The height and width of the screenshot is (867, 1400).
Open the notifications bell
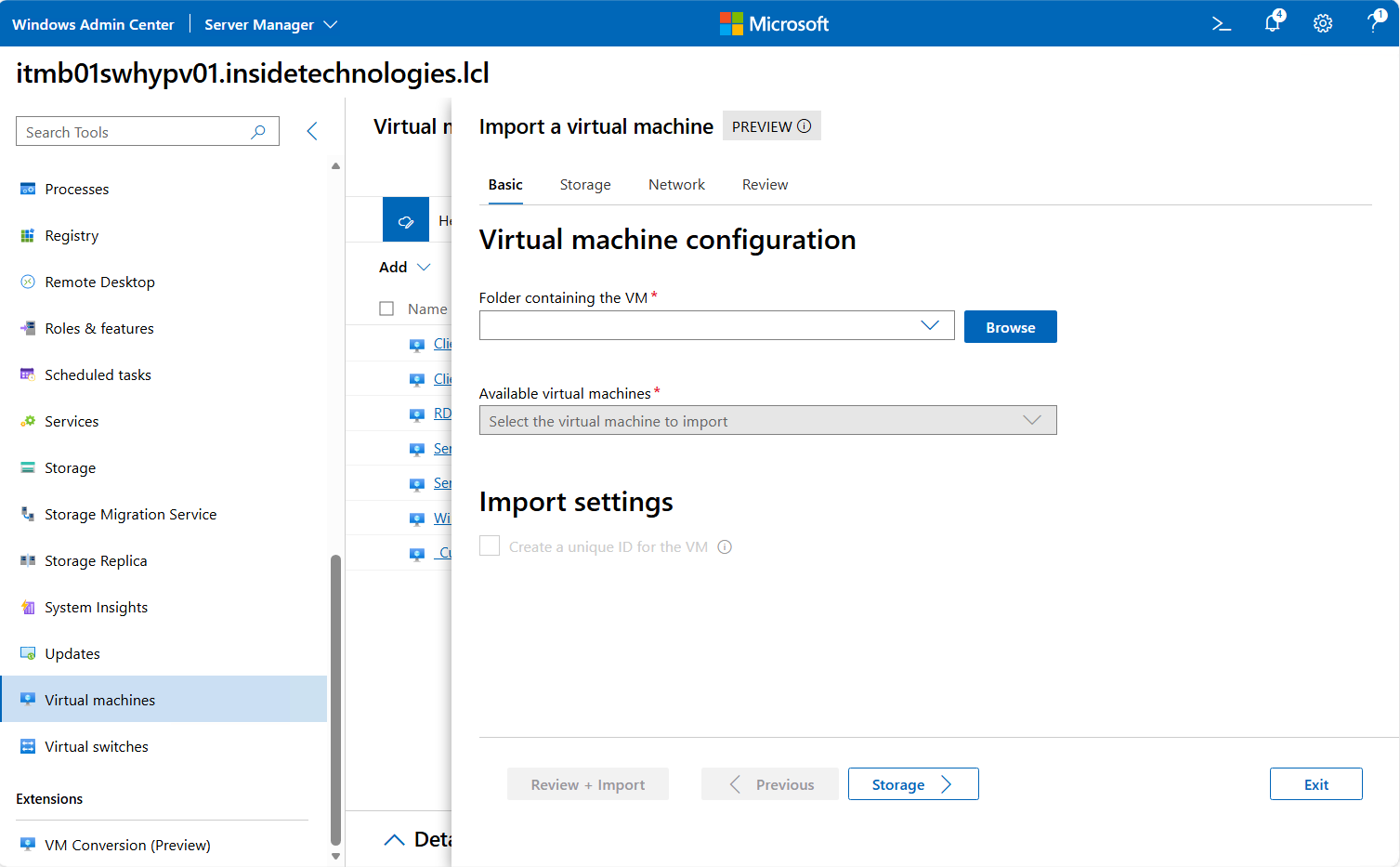click(x=1272, y=24)
